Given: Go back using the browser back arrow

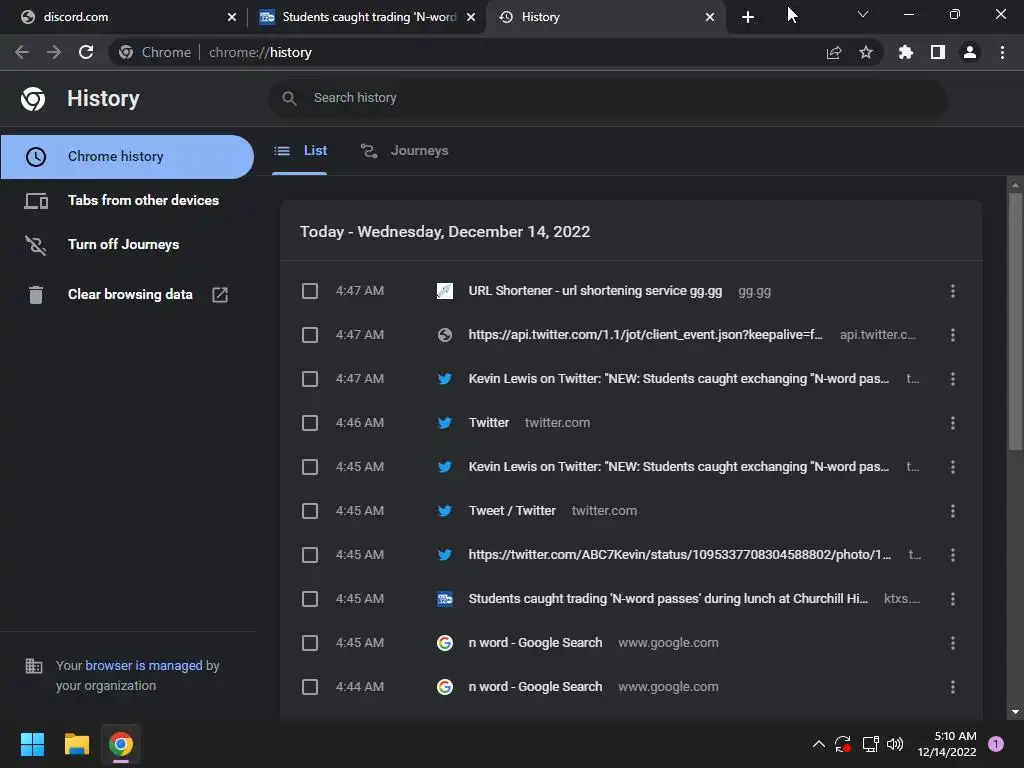Looking at the screenshot, I should click(x=22, y=52).
